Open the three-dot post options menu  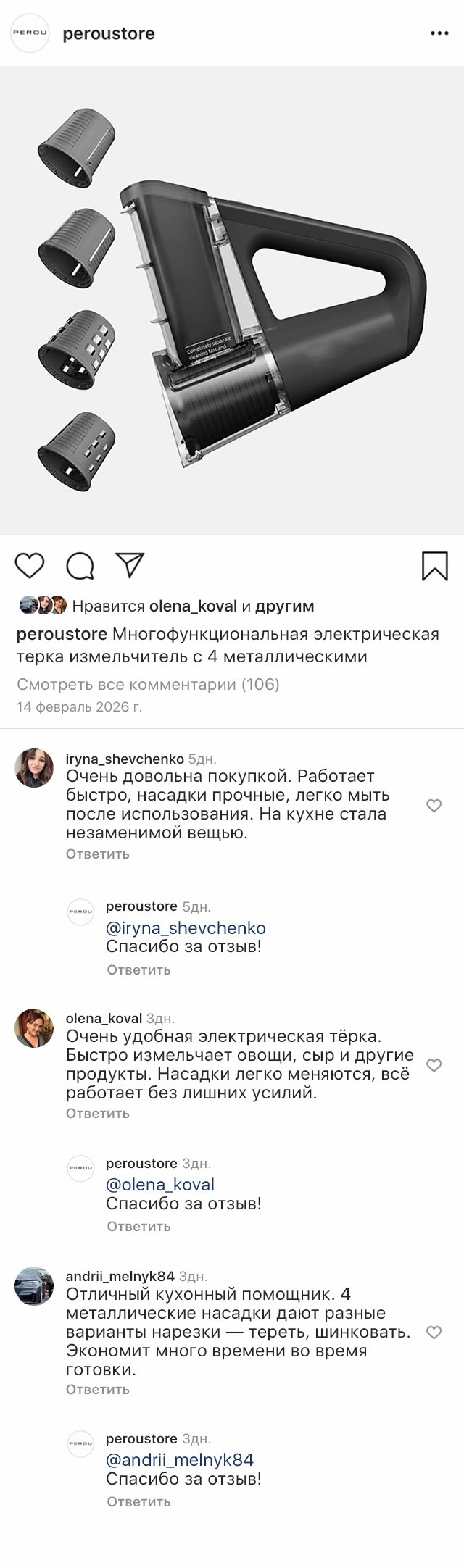pyautogui.click(x=440, y=33)
